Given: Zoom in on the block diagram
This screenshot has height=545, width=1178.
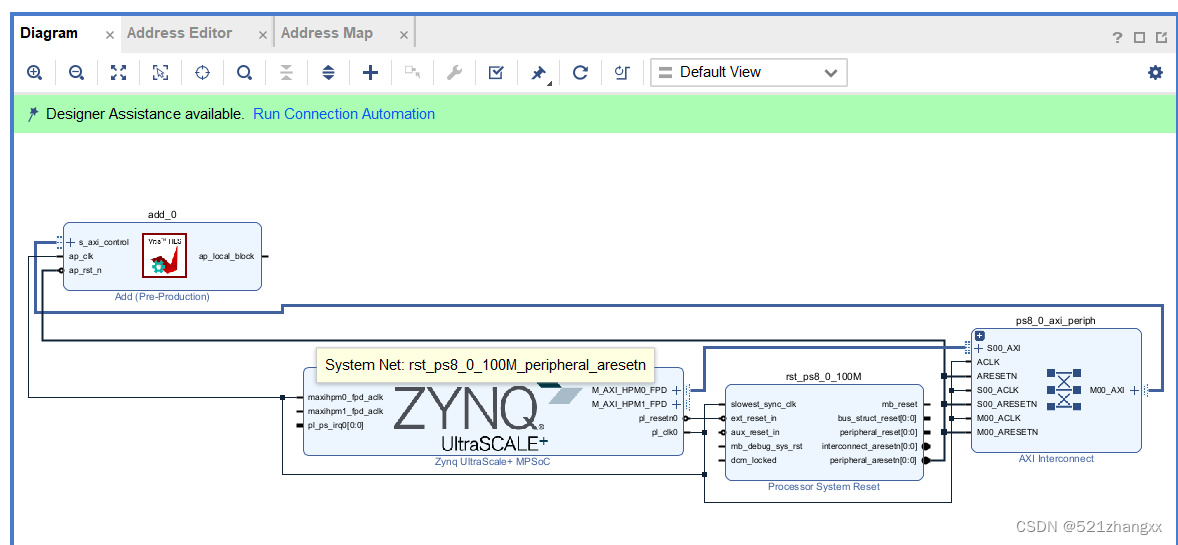Looking at the screenshot, I should click(x=34, y=73).
